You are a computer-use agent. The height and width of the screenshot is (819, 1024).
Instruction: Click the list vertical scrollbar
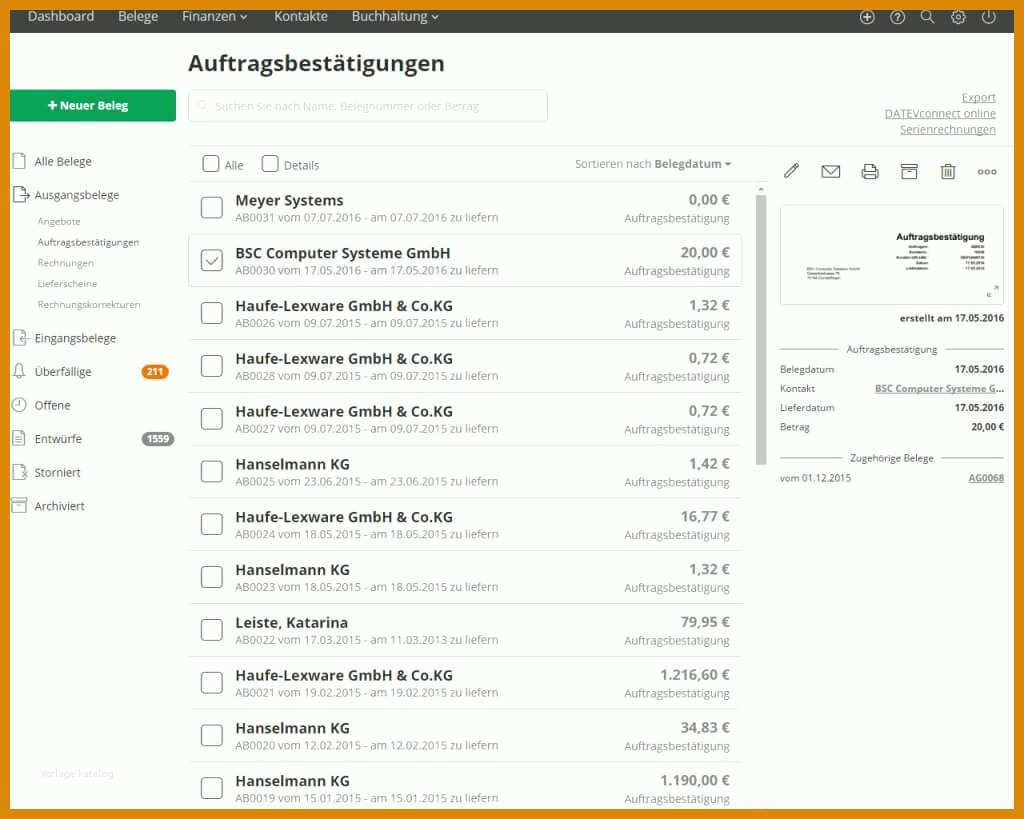coord(761,330)
